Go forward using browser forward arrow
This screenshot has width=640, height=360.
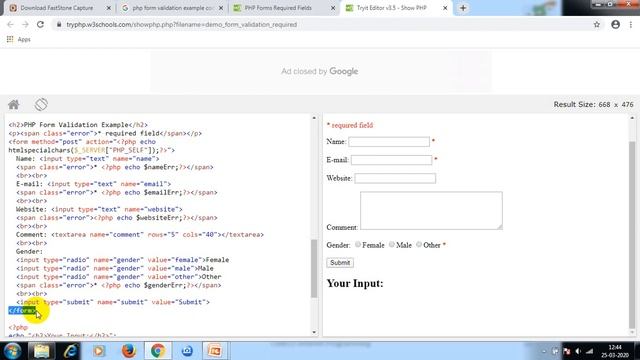[x=25, y=24]
